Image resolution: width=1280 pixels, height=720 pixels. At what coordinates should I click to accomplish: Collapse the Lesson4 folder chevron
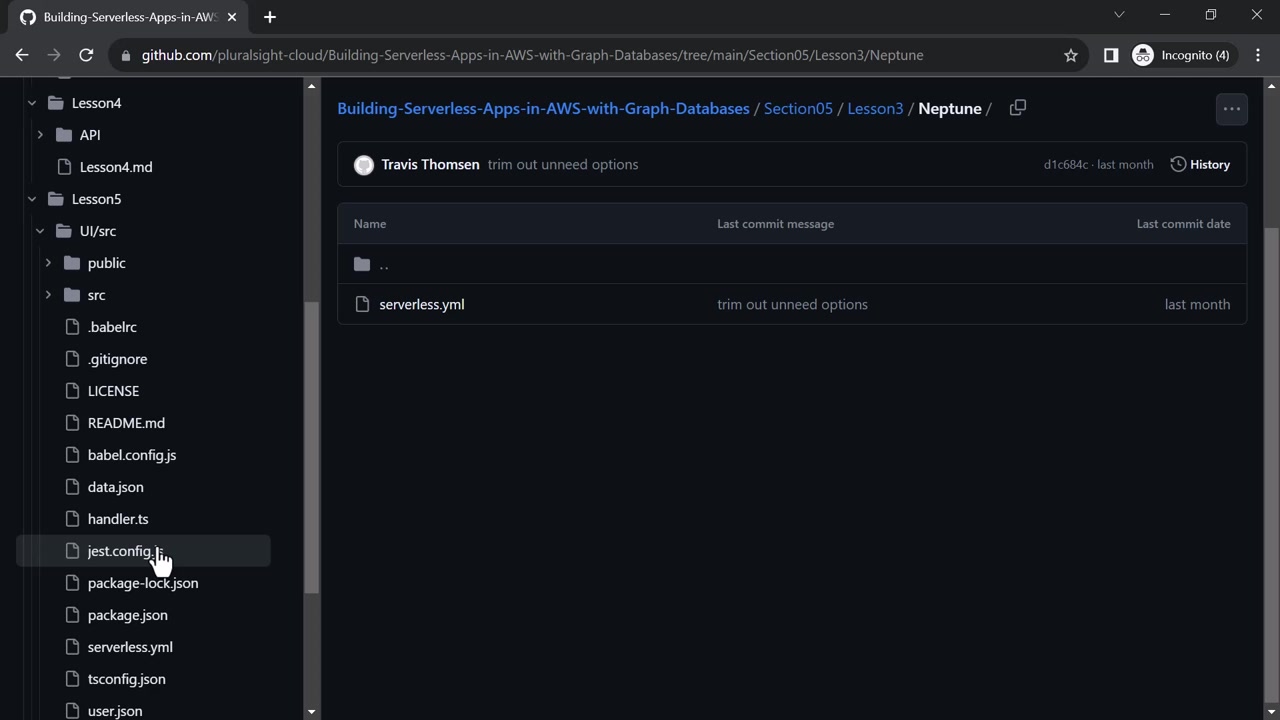click(32, 103)
